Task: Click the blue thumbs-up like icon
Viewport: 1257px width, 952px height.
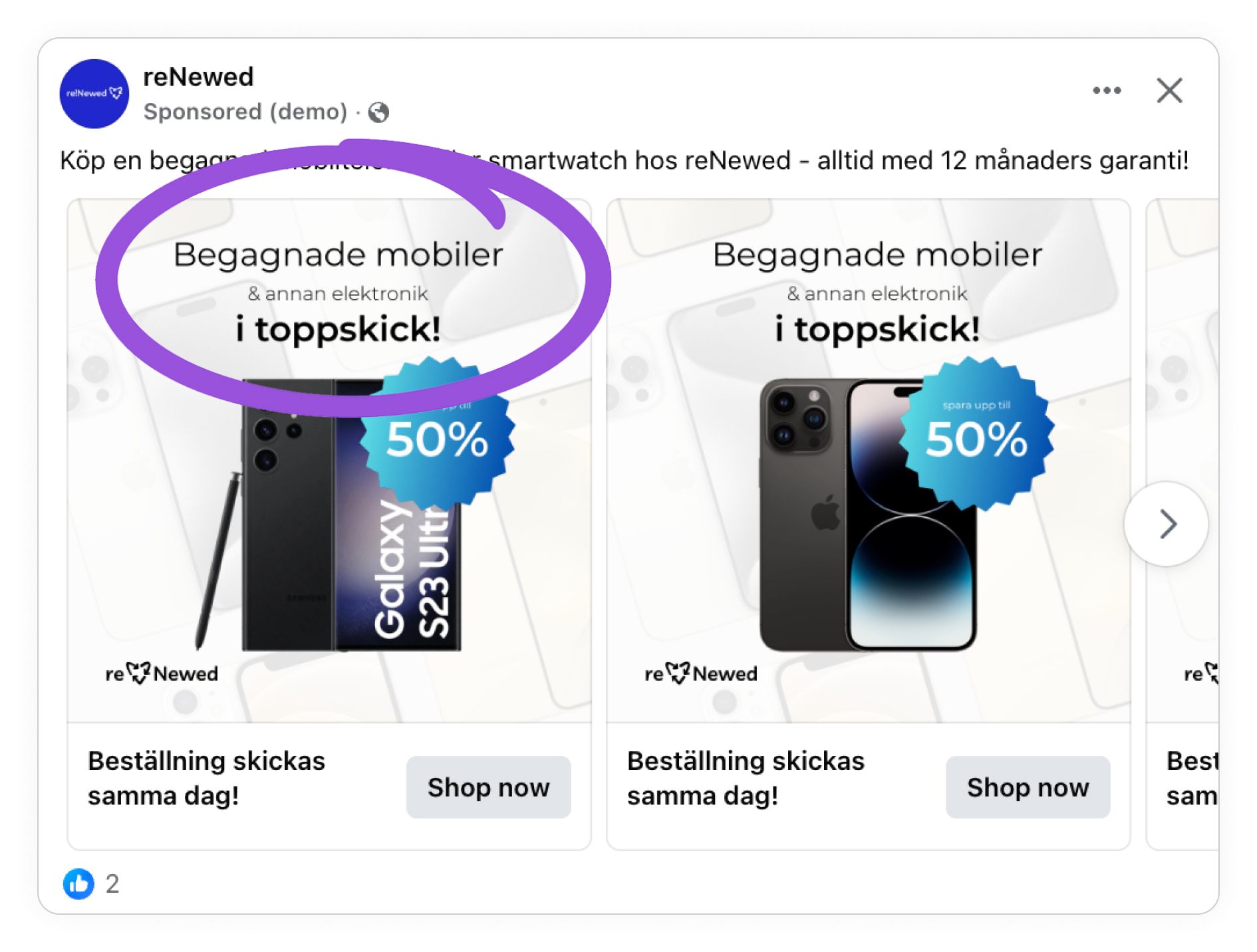Action: (x=78, y=884)
